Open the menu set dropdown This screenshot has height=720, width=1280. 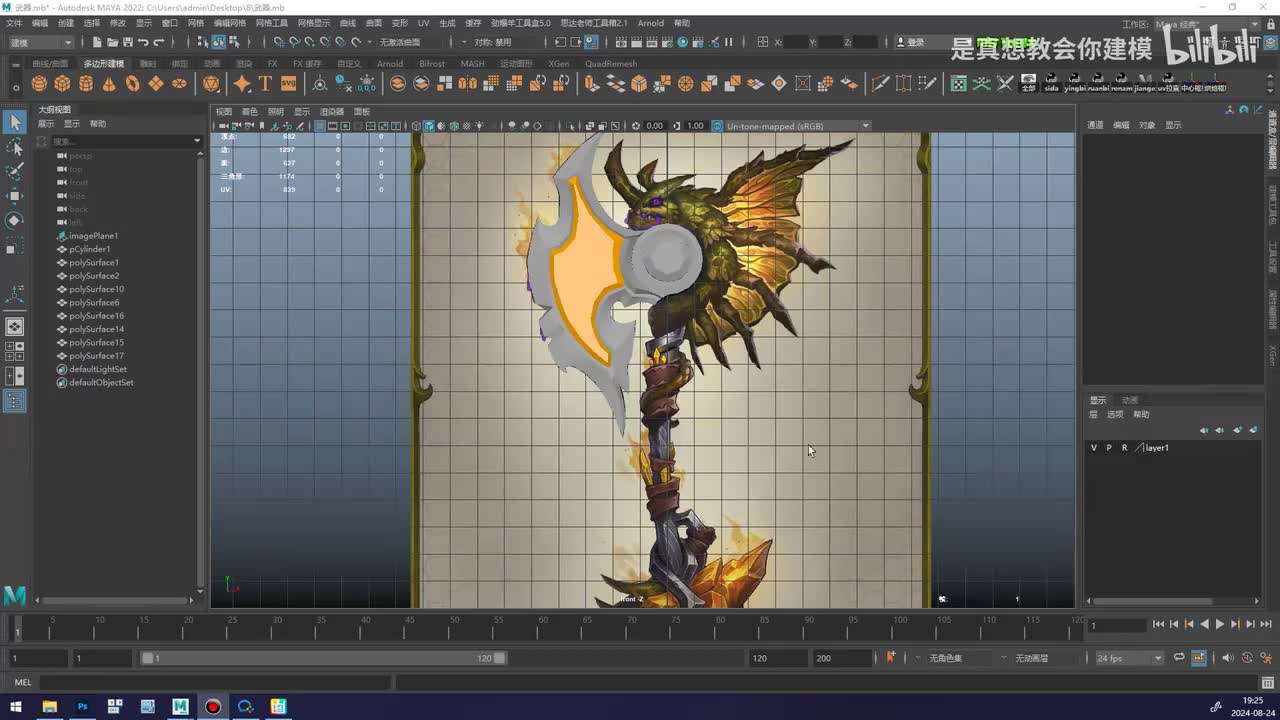click(41, 42)
